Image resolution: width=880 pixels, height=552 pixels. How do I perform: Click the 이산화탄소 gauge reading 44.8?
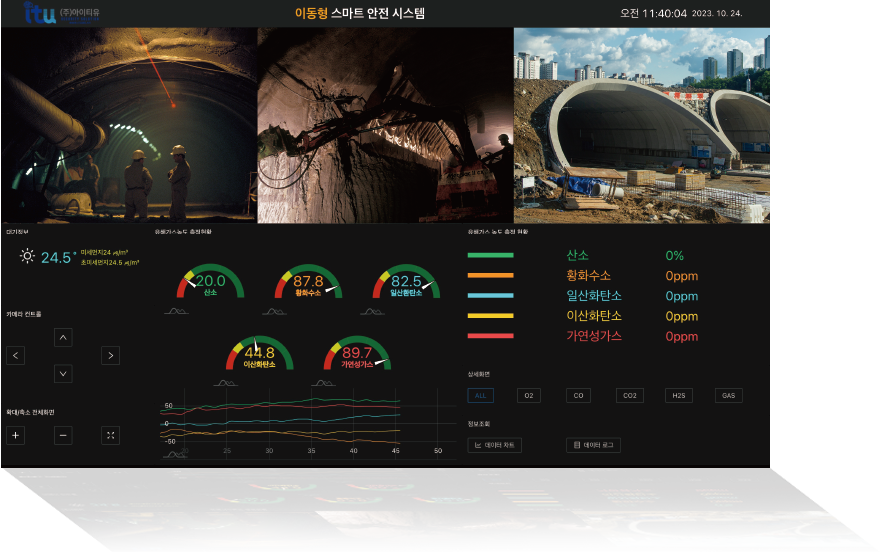(259, 352)
